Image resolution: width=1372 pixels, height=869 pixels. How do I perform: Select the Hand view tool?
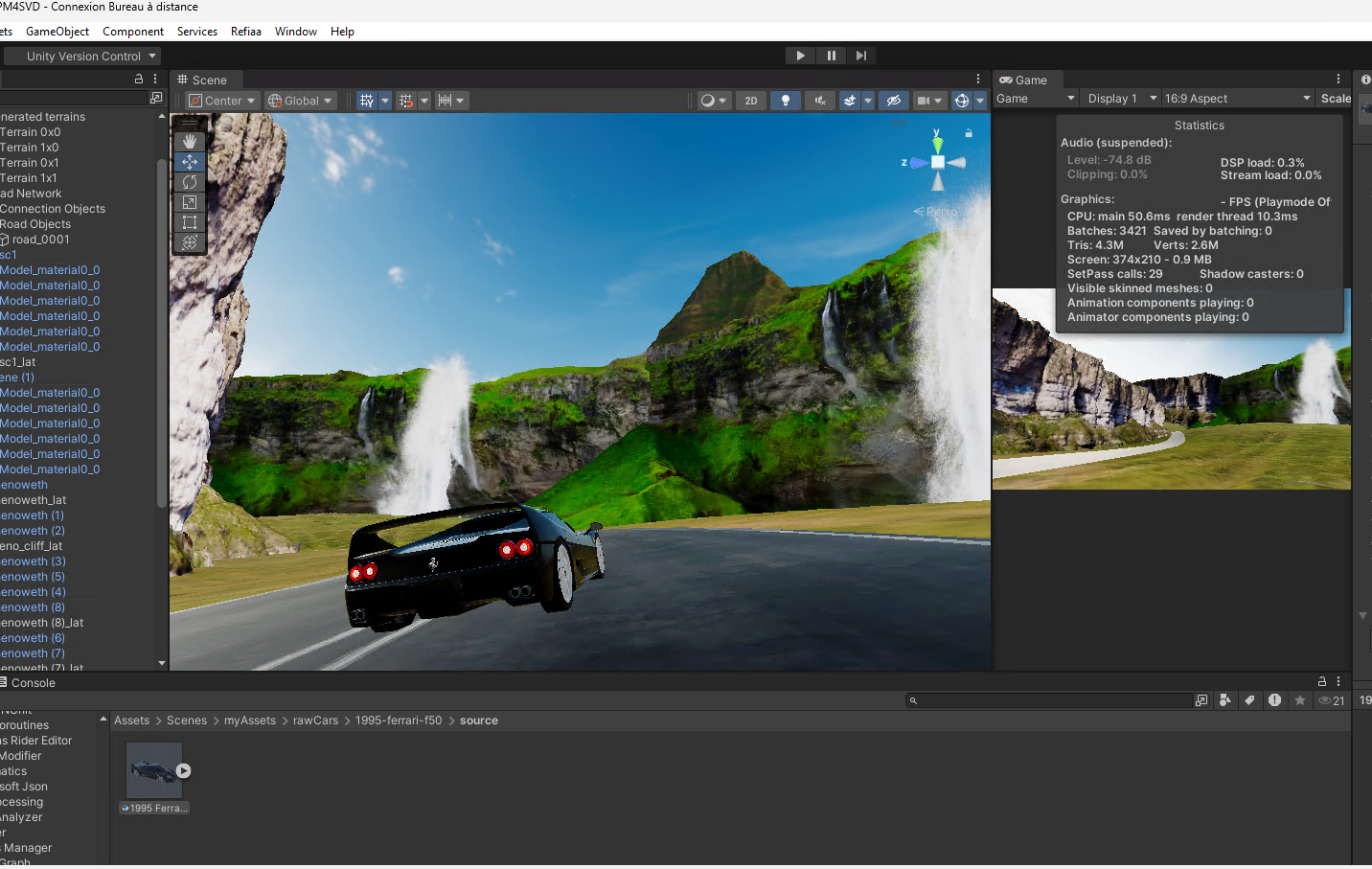(190, 141)
